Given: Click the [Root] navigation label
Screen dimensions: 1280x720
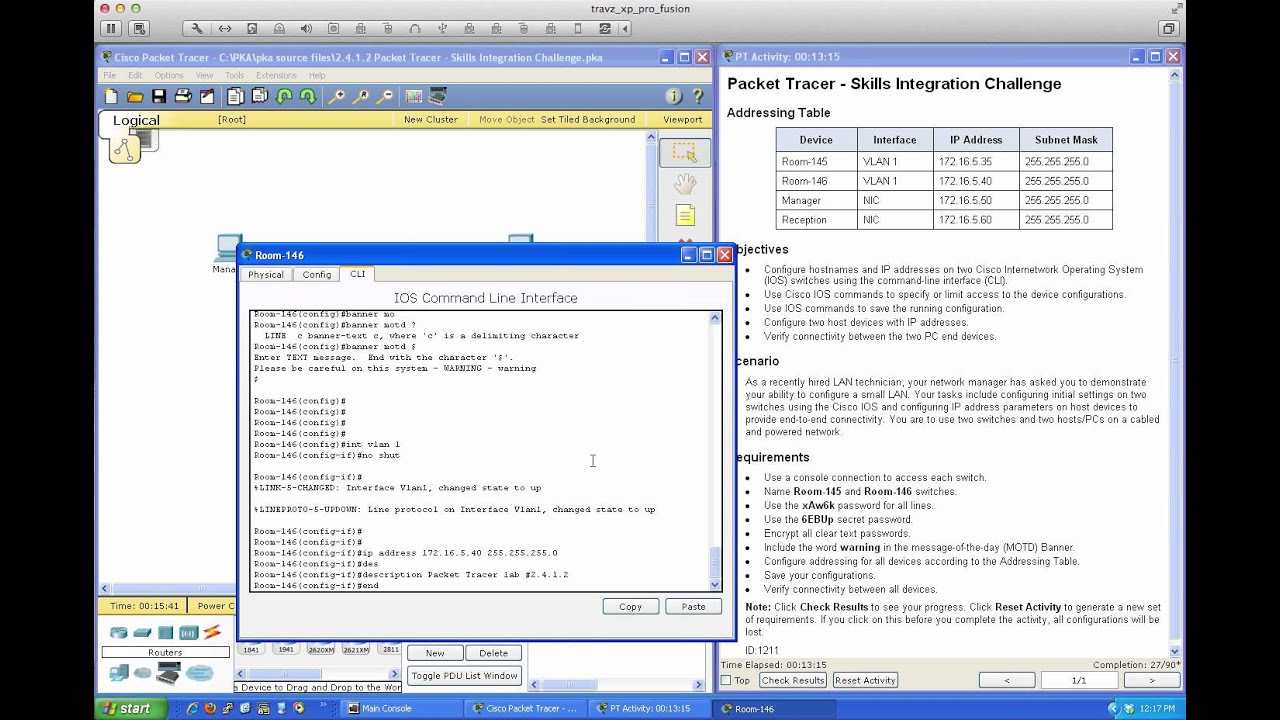Looking at the screenshot, I should [x=232, y=120].
